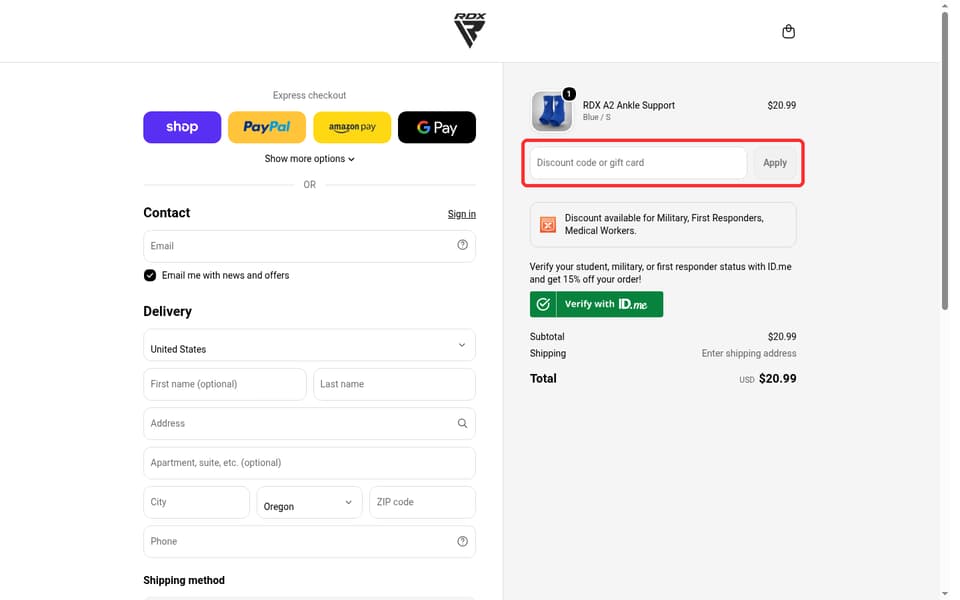Open the United States country dropdown
This screenshot has width=960, height=600.
coord(309,345)
